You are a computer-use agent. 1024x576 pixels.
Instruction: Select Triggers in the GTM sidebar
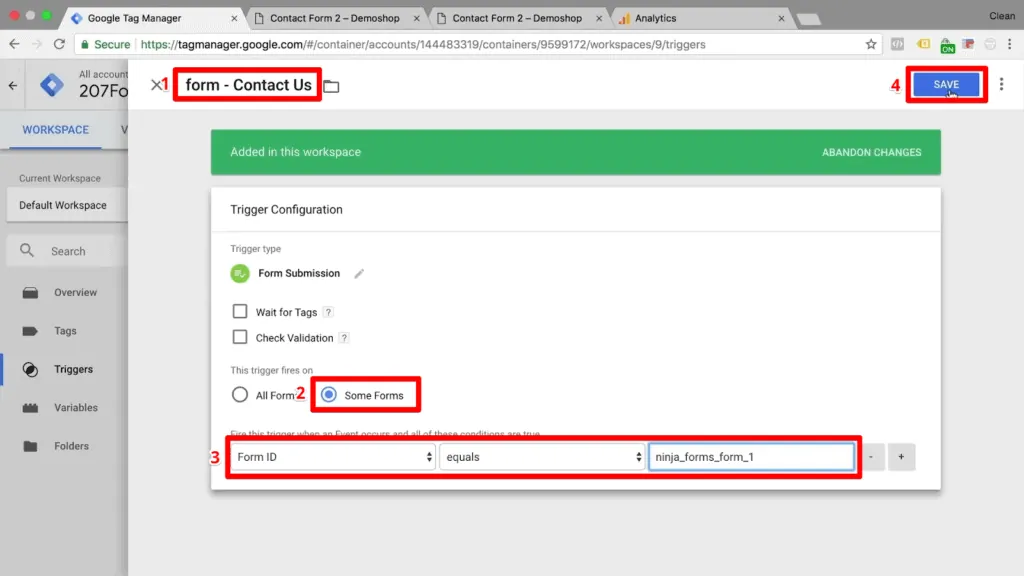point(75,369)
